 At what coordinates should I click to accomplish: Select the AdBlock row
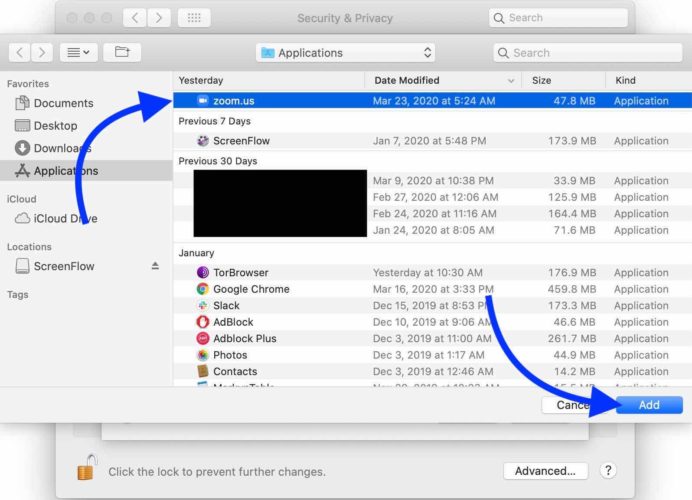tap(432, 322)
